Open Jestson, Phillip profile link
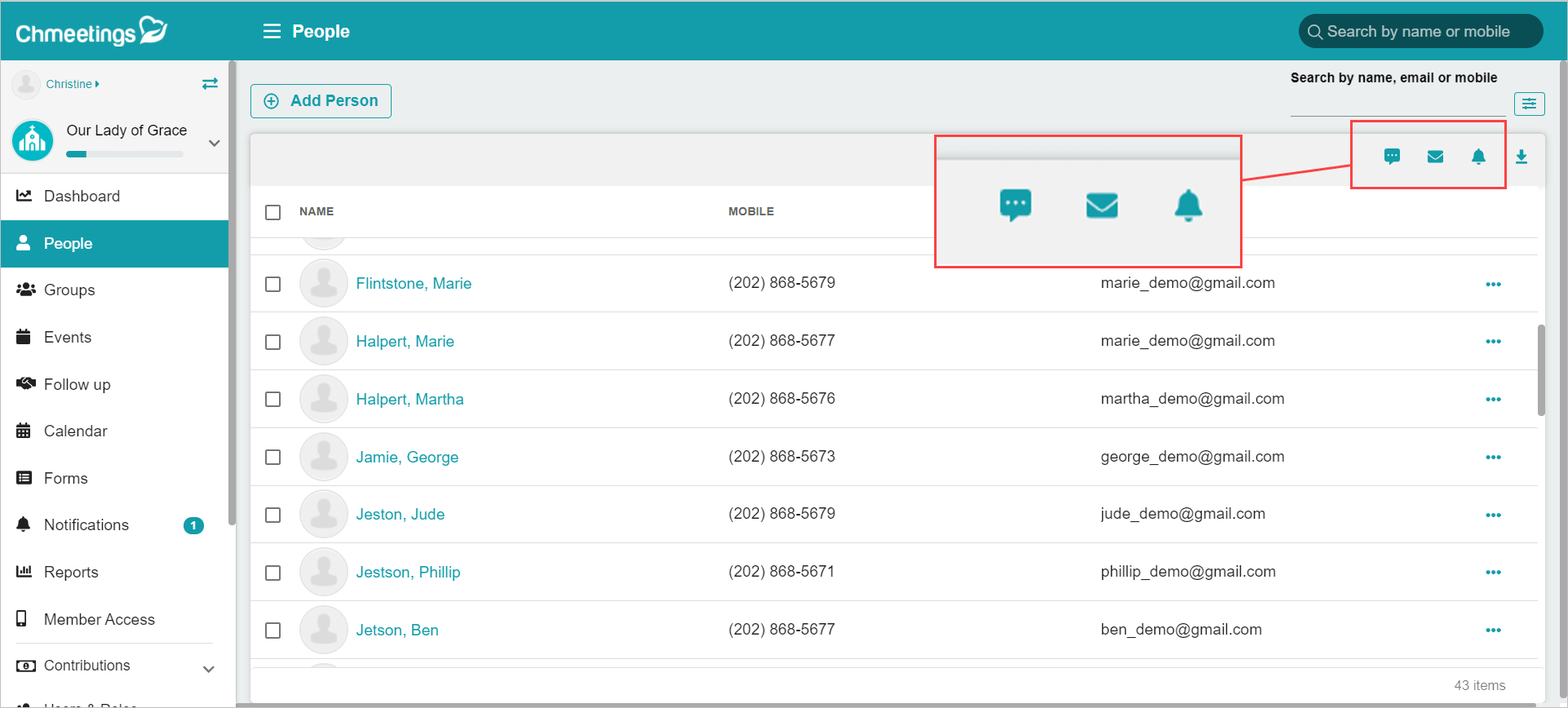 pos(408,572)
